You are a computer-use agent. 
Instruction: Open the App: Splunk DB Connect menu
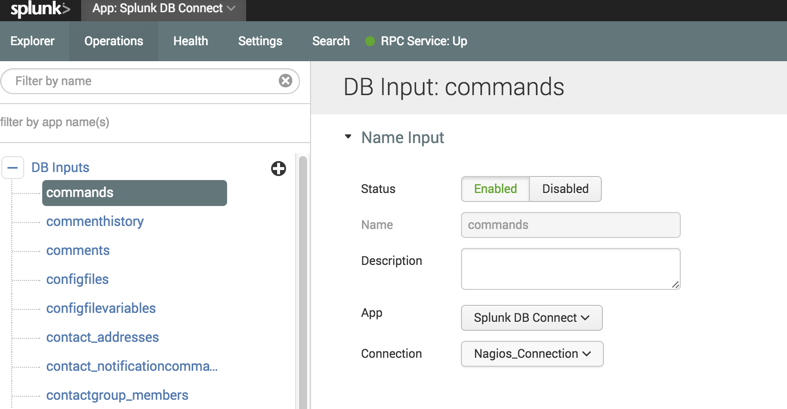coord(164,9)
